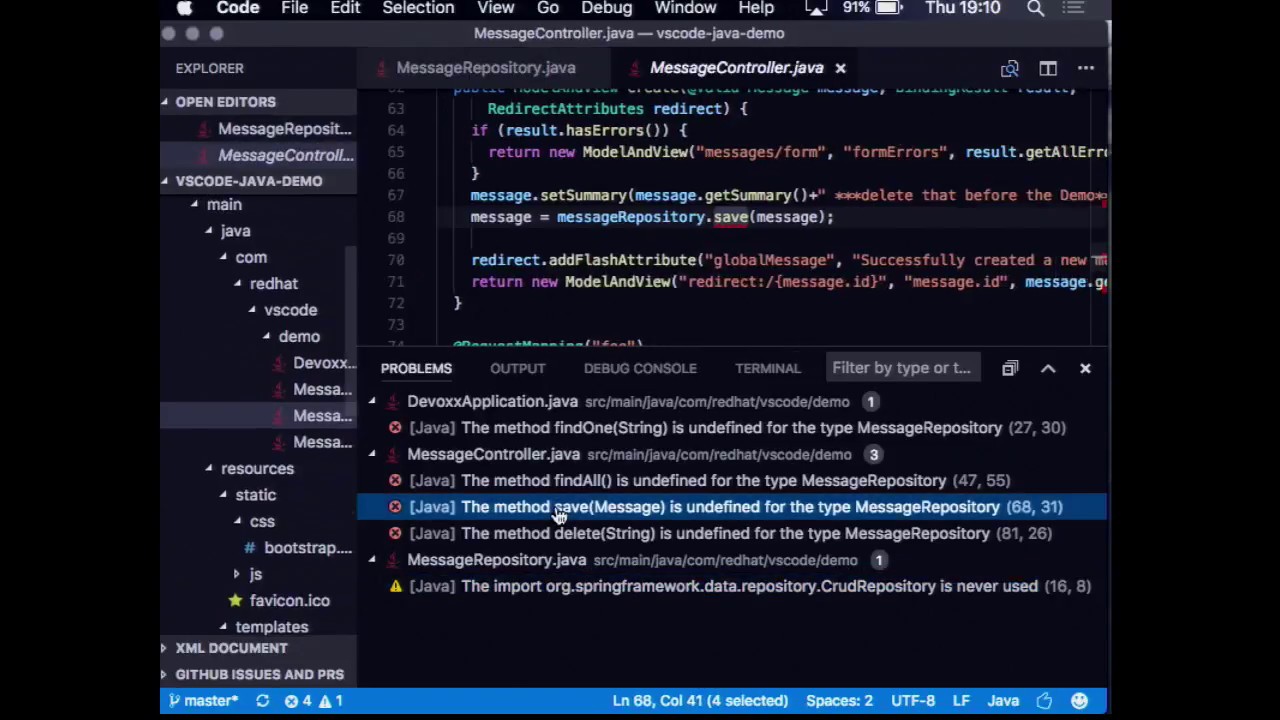Open the Selection menu

418,8
